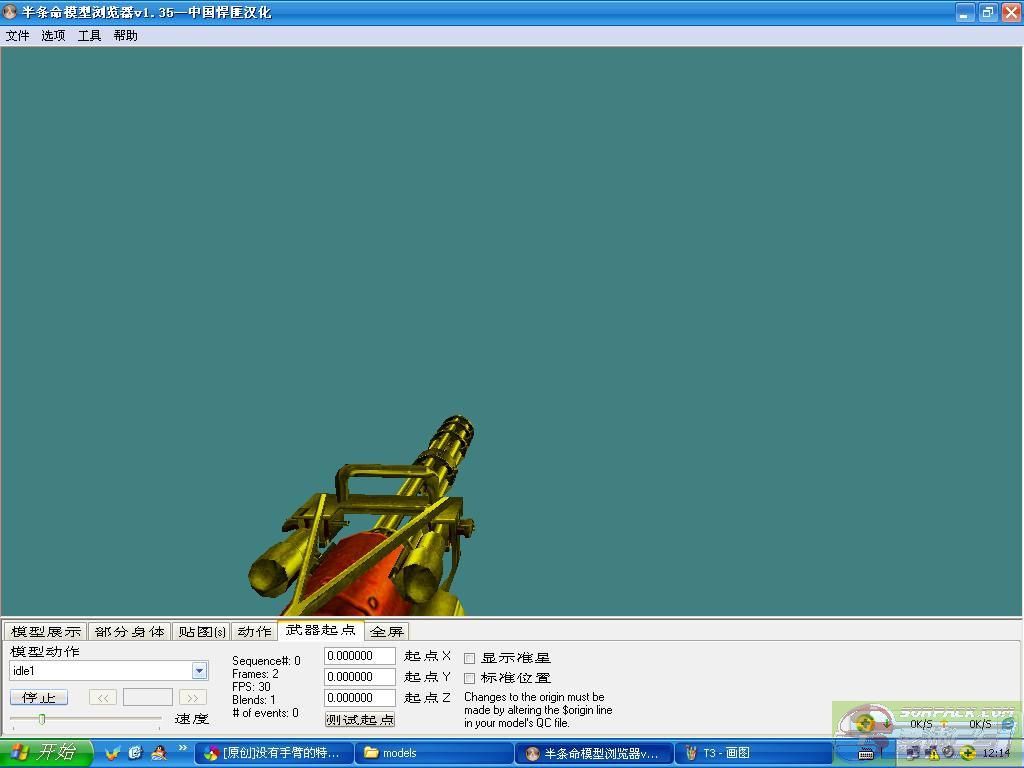Expand the quick launch overflow chevron

183,747
